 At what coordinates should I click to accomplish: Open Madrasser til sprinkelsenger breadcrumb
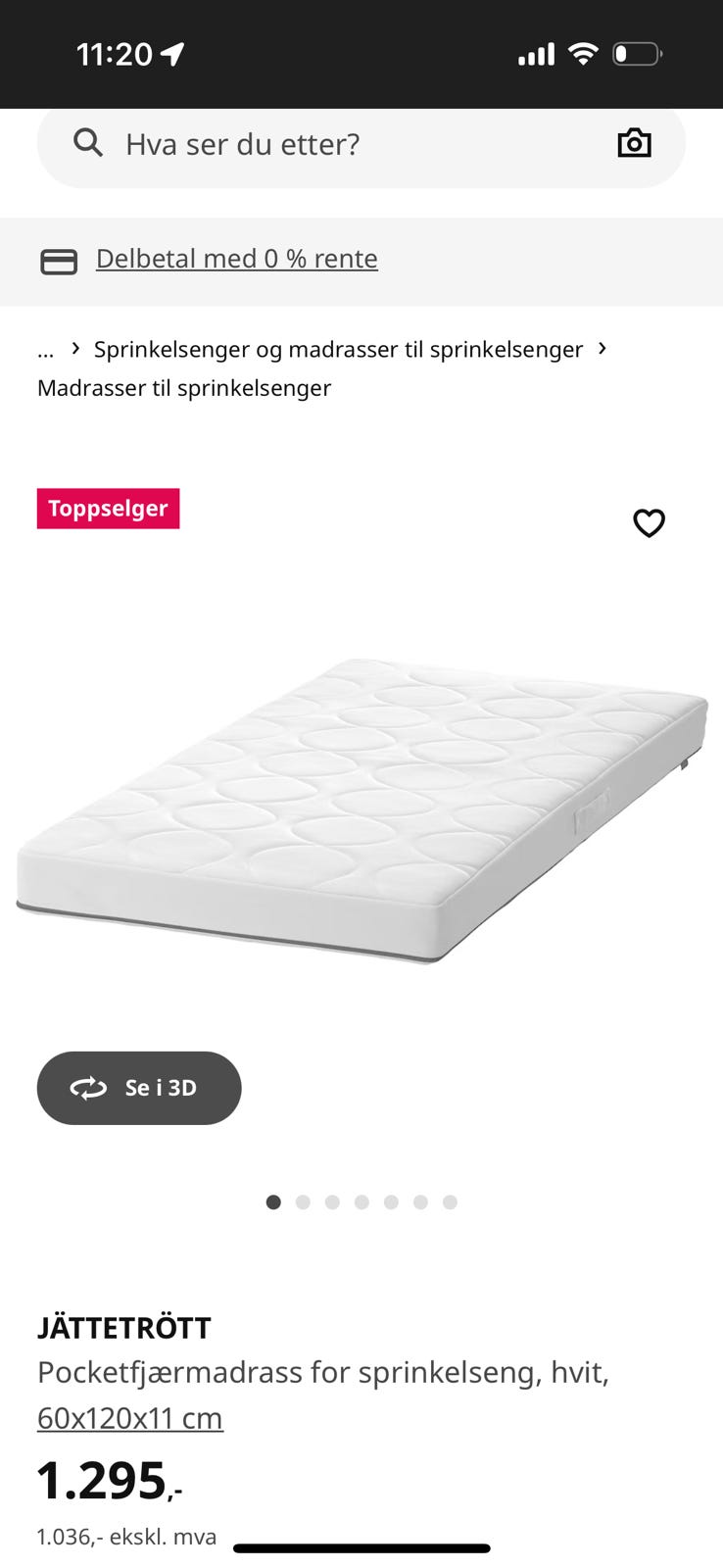coord(184,388)
